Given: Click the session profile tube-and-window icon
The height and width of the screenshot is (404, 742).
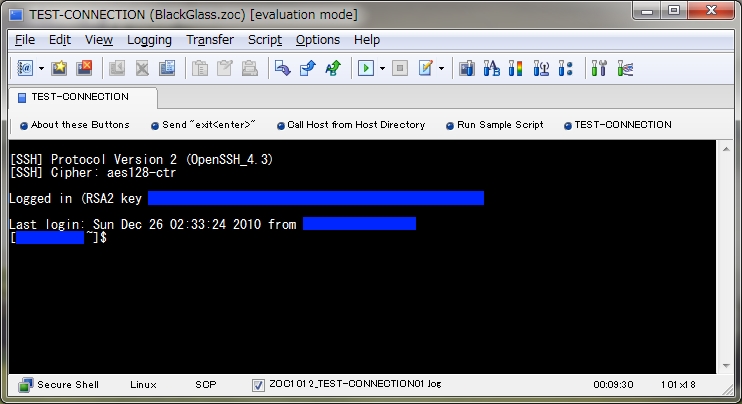Looking at the screenshot, I should pos(467,69).
